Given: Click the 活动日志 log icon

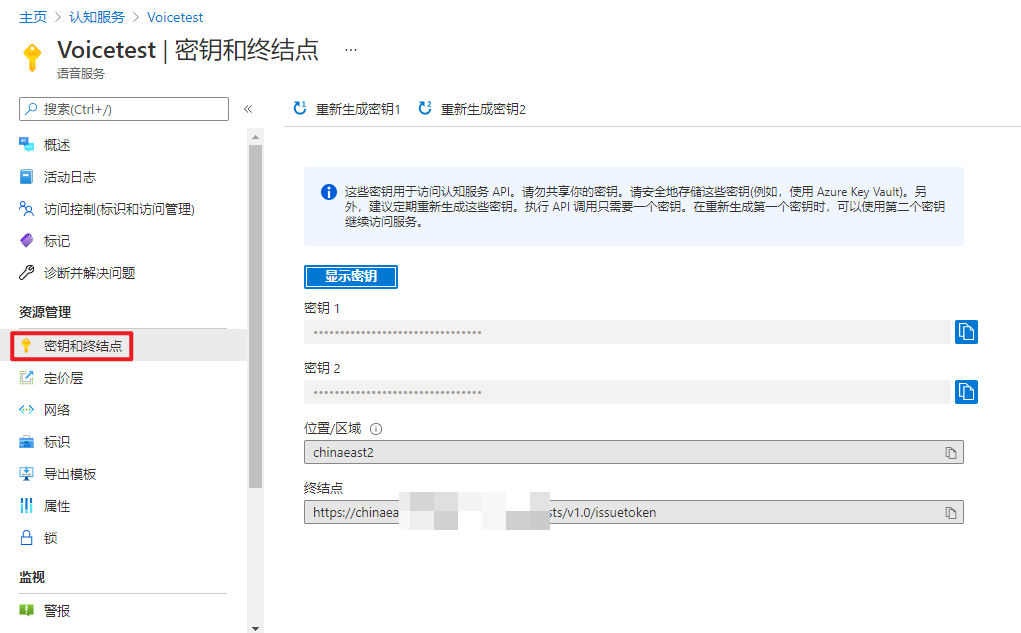Looking at the screenshot, I should pos(27,176).
